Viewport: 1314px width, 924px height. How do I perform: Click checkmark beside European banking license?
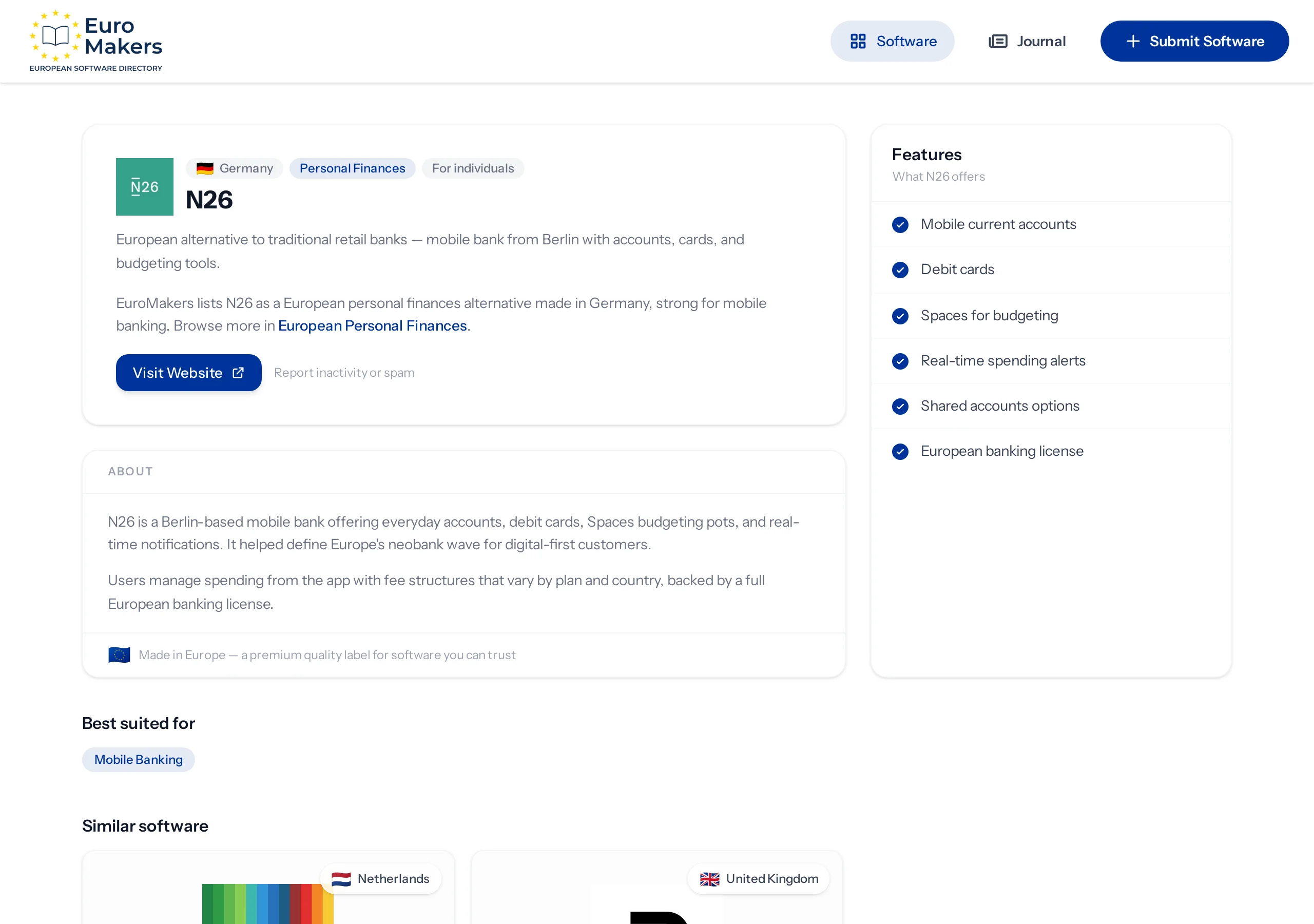[900, 452]
